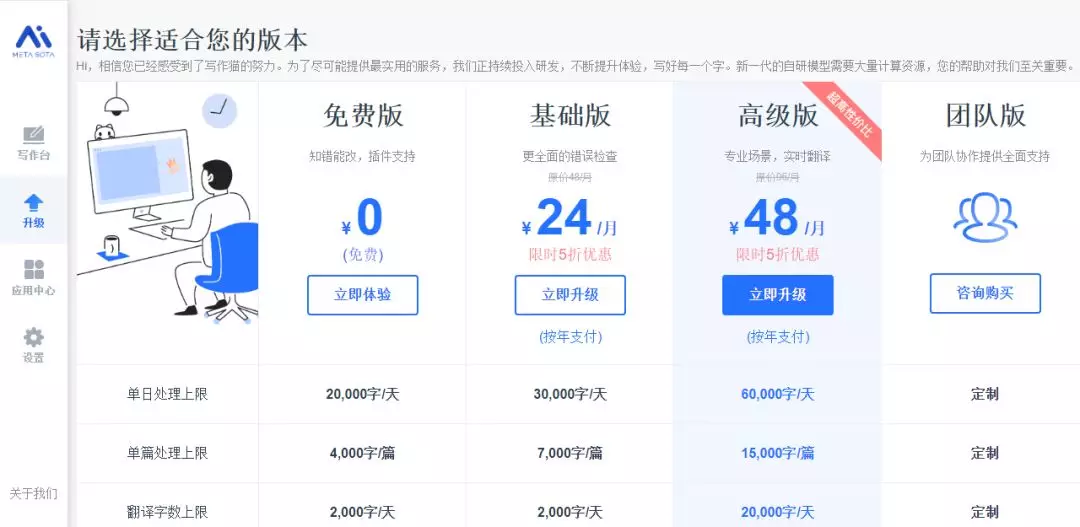Click the 4,000字/篇 cell

pos(362,453)
